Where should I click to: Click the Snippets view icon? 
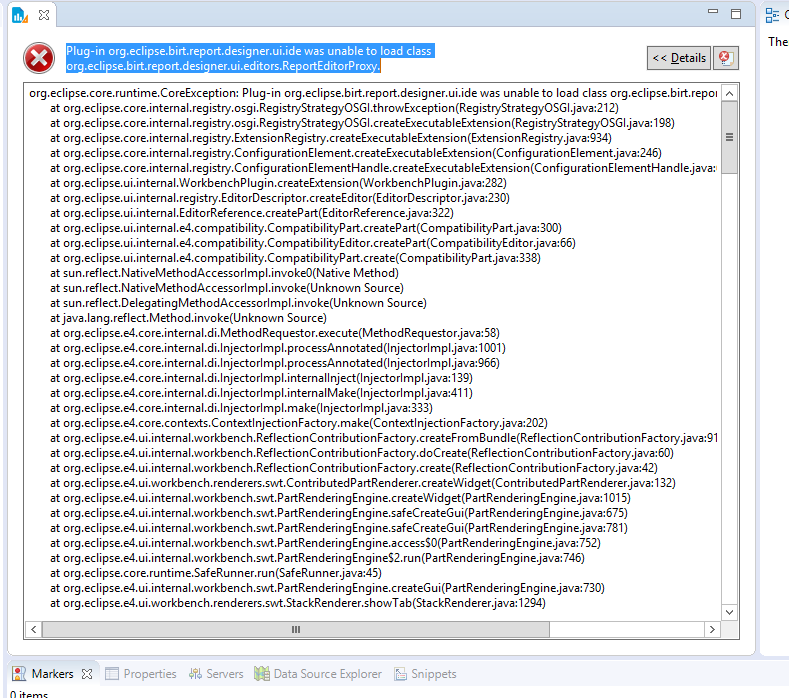click(x=401, y=674)
